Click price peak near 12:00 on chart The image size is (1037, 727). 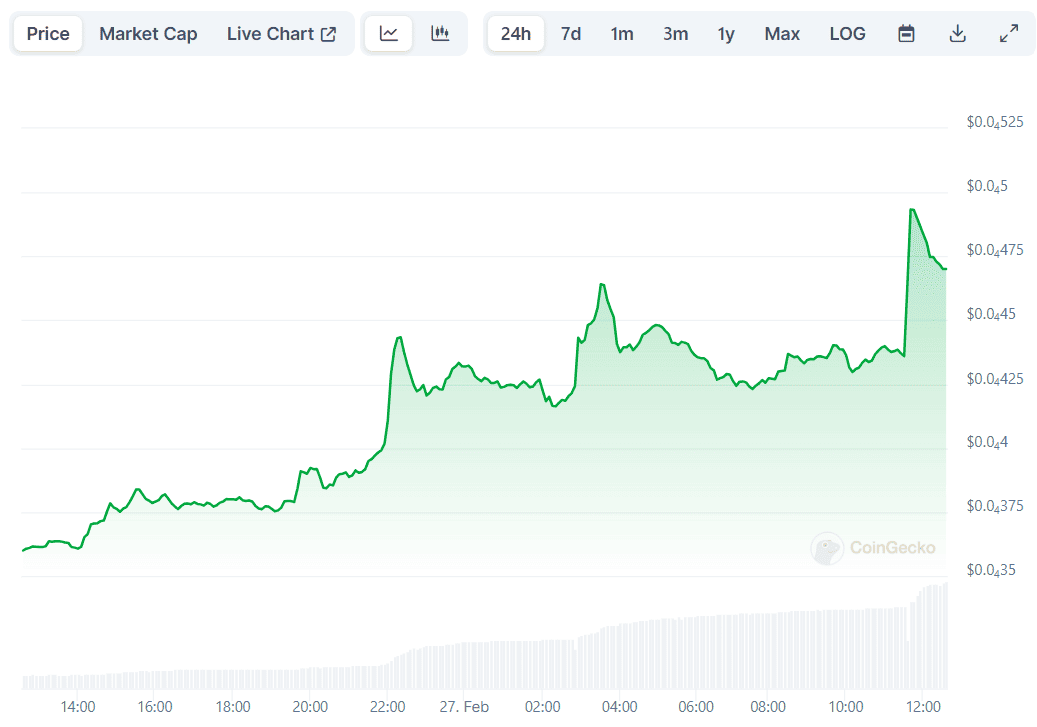(911, 210)
